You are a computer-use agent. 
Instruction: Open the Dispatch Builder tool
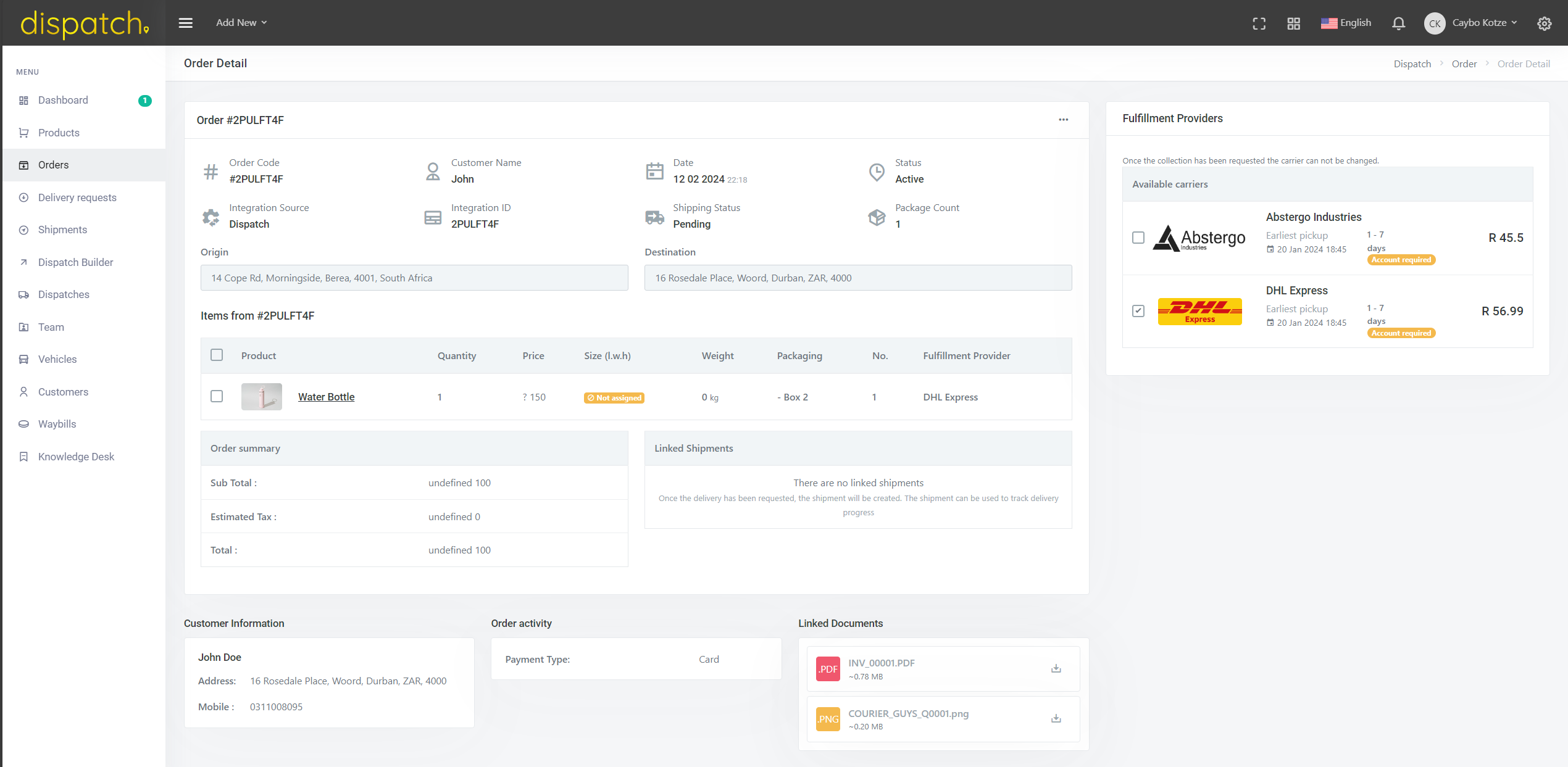click(x=75, y=262)
